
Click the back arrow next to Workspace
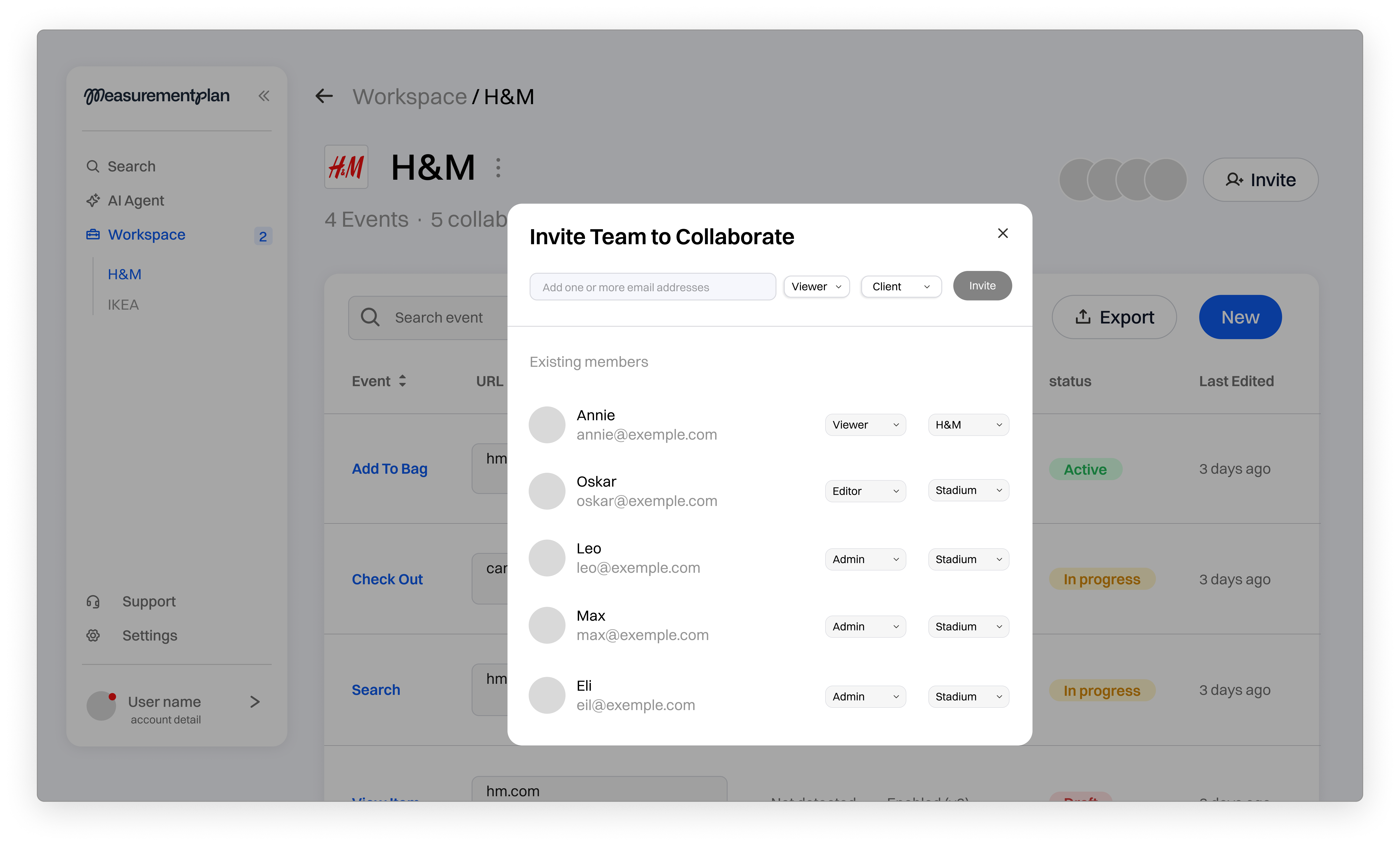(x=324, y=96)
